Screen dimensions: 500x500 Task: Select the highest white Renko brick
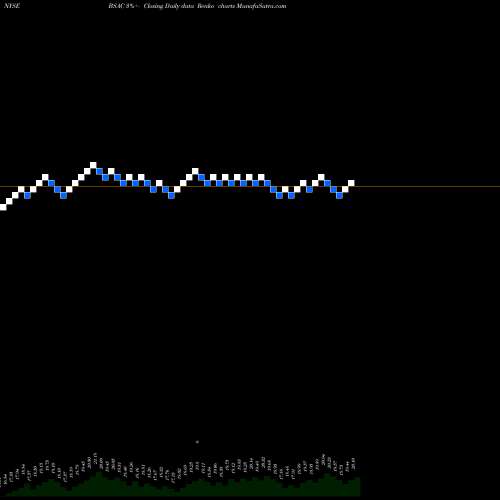coord(93,165)
